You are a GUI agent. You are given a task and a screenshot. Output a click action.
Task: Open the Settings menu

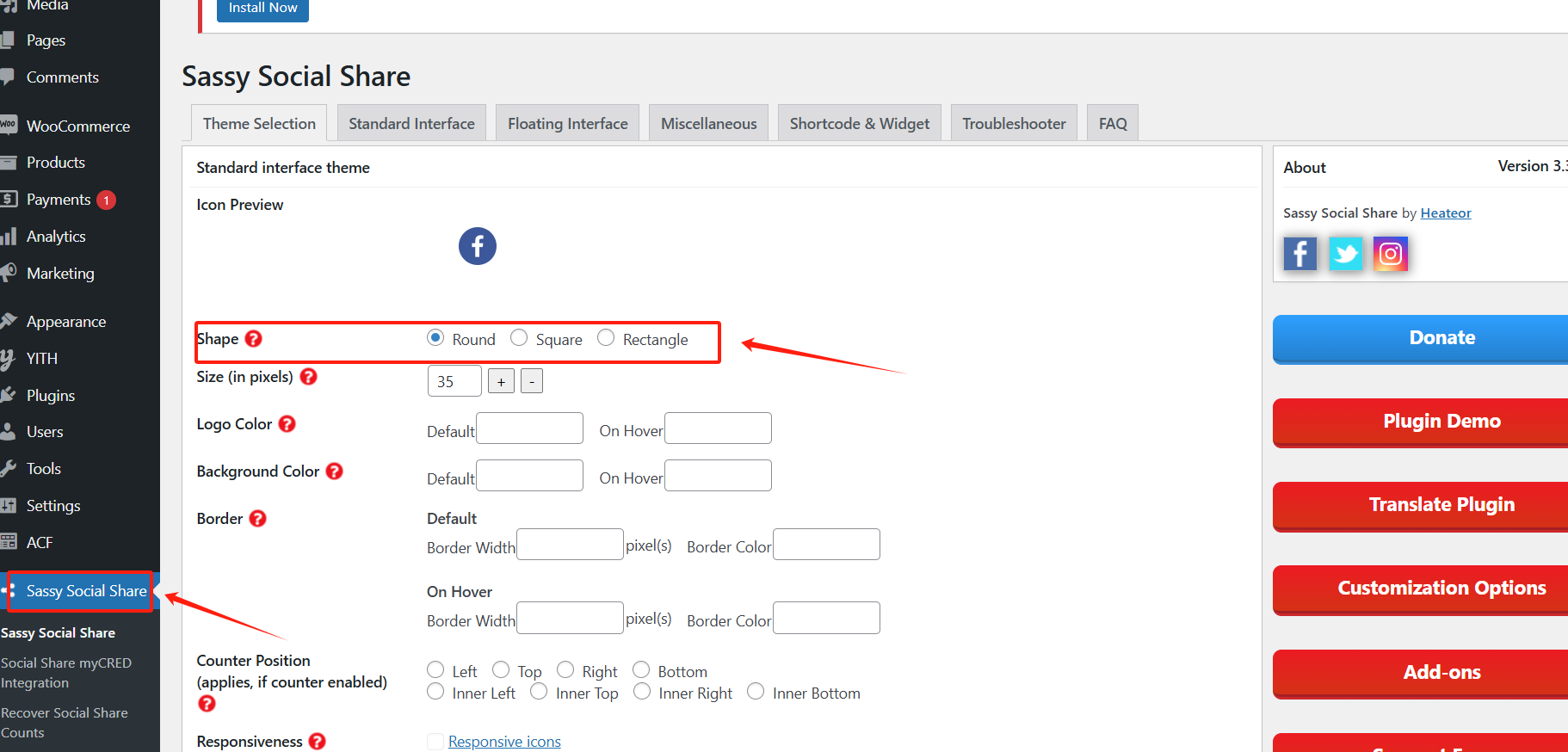click(x=53, y=506)
